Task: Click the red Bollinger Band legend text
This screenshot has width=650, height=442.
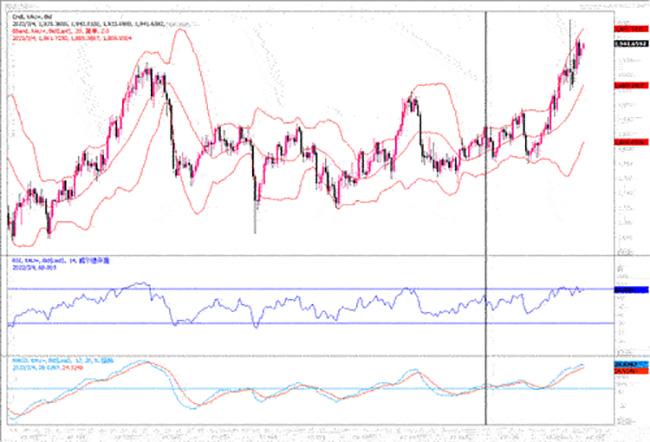Action: 60,21
